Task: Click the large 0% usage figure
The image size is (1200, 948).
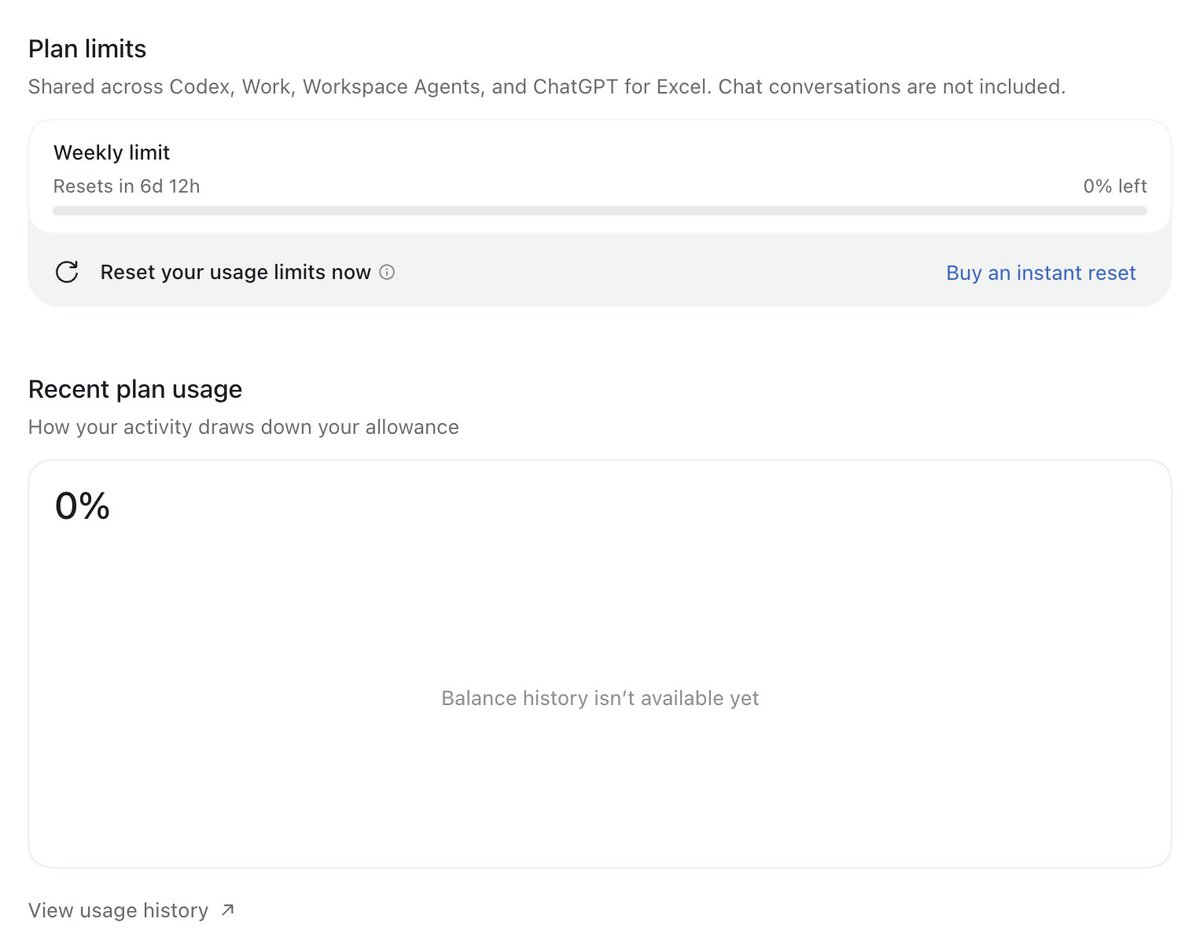Action: 83,506
